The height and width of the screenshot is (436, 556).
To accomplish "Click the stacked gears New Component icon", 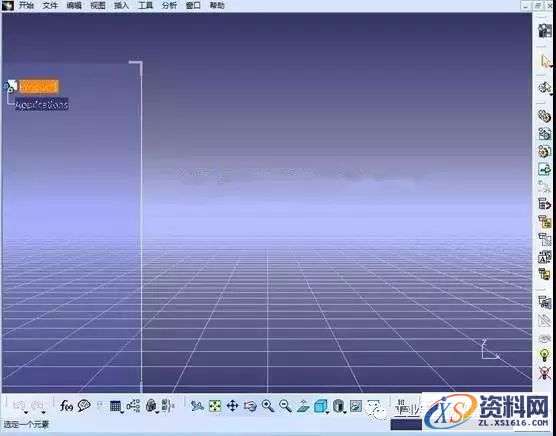I will 544,116.
